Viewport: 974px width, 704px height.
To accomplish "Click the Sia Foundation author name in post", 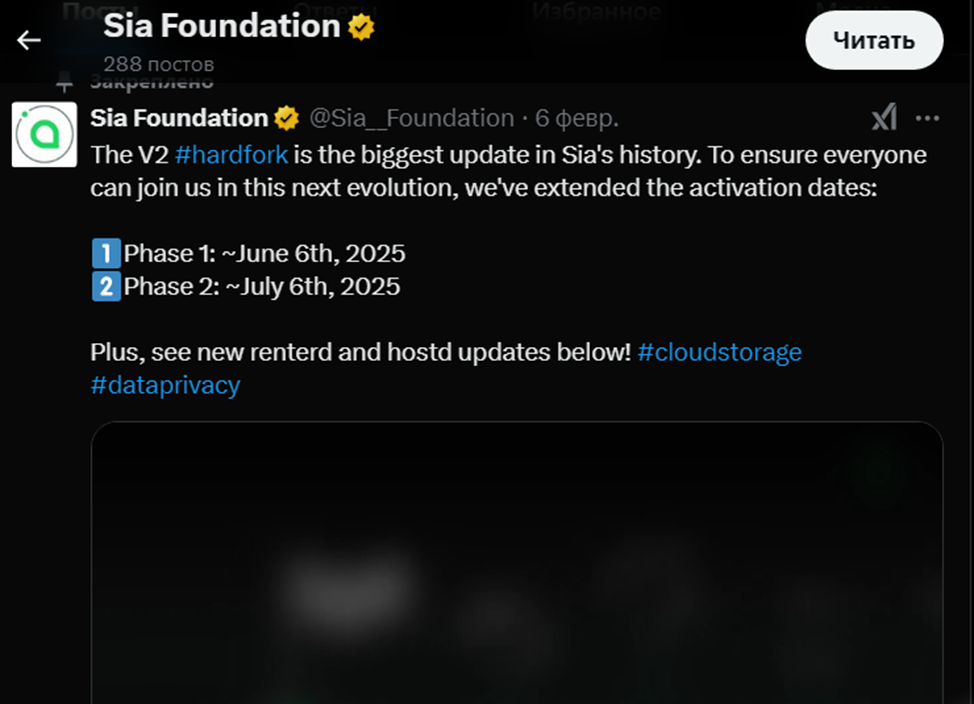I will point(179,118).
